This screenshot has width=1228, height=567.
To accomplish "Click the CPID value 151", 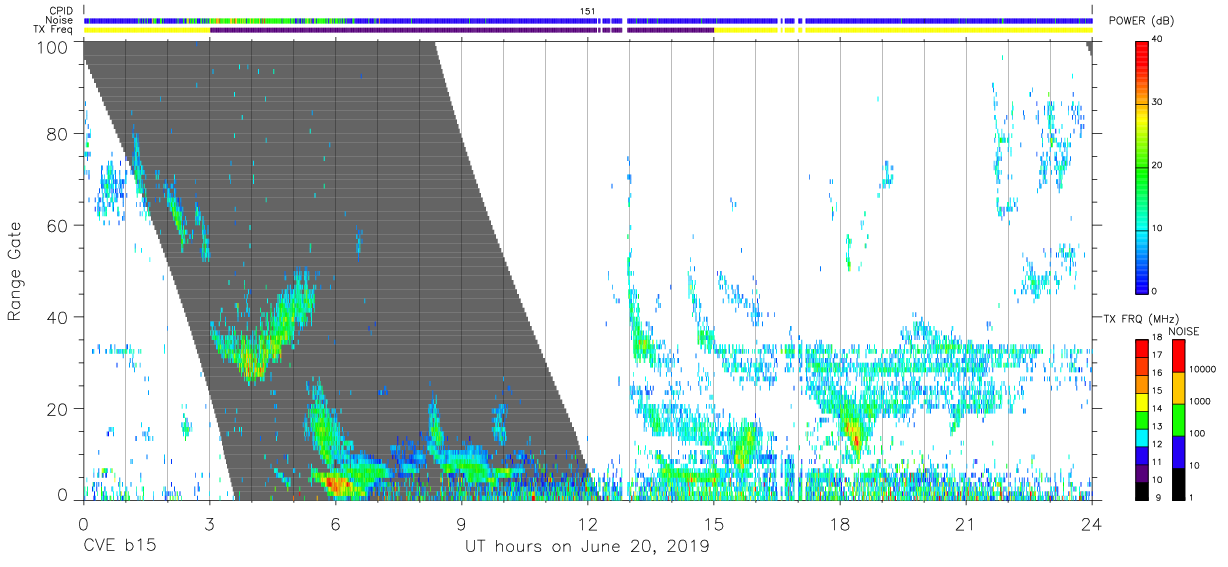I will pyautogui.click(x=587, y=11).
